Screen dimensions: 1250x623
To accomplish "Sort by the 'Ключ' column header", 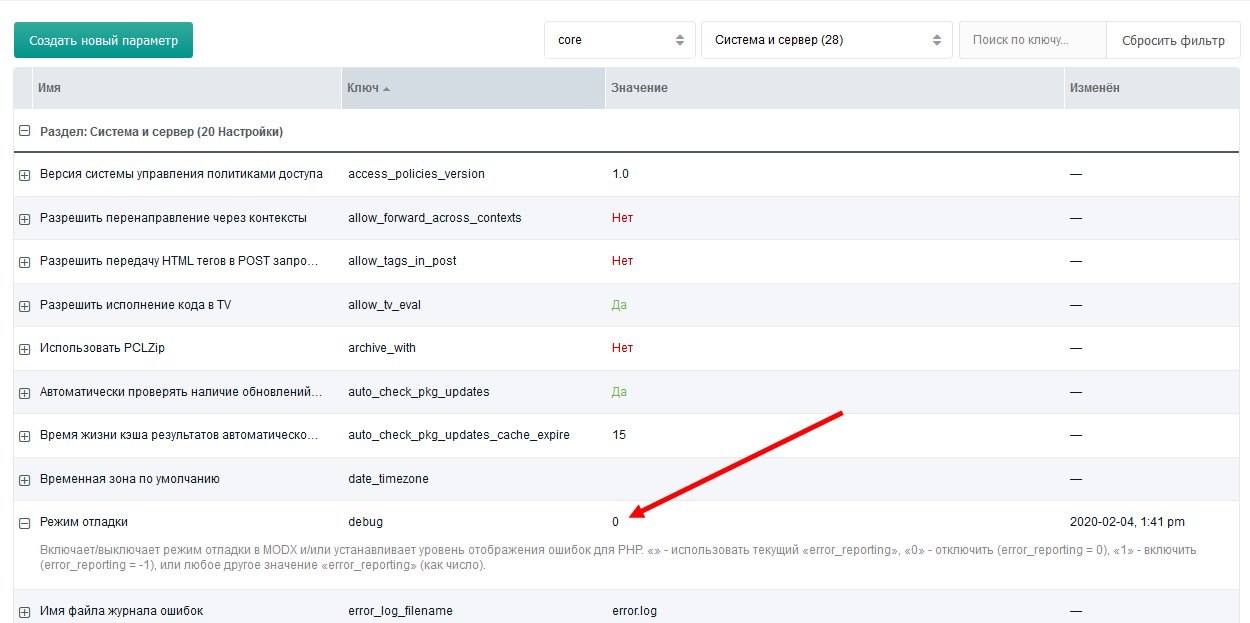I will tap(473, 88).
